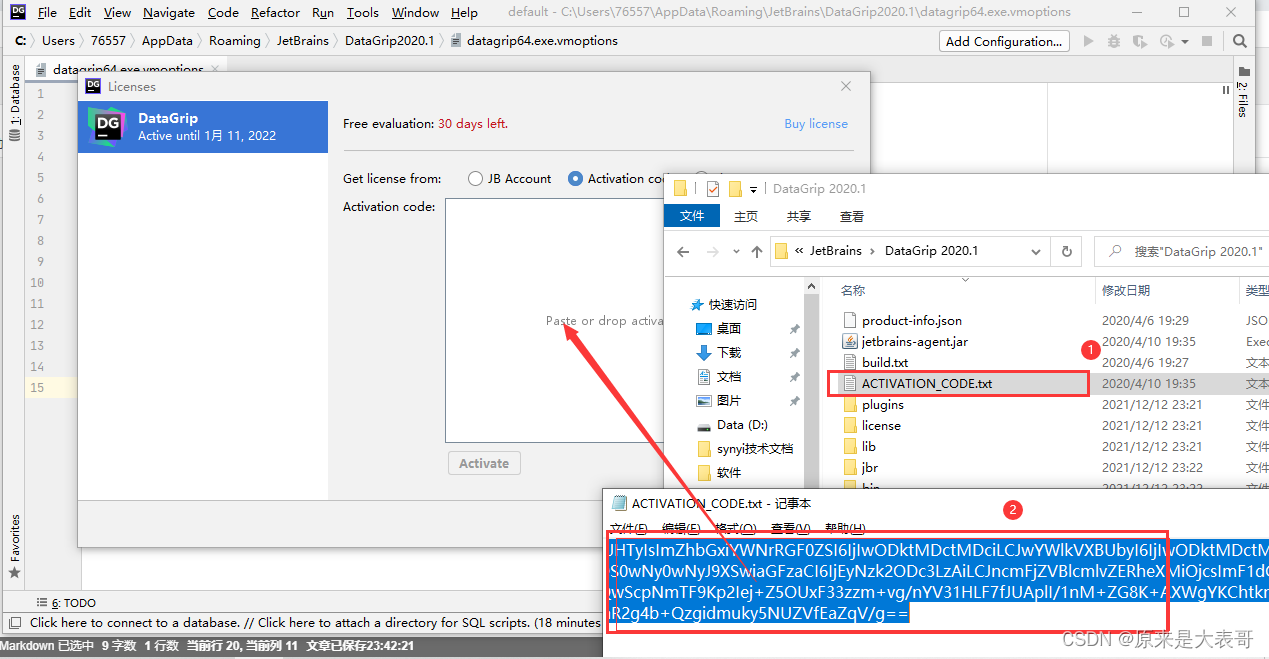The width and height of the screenshot is (1269, 659).
Task: Click jetbrains-agent.jar file icon
Action: tap(850, 342)
